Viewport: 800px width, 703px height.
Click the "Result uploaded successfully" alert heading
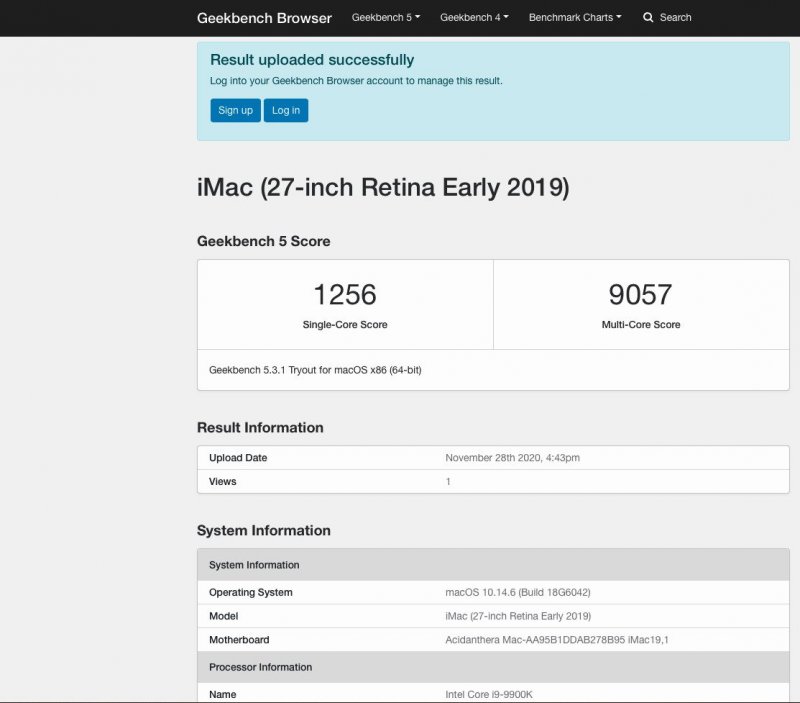pos(312,60)
